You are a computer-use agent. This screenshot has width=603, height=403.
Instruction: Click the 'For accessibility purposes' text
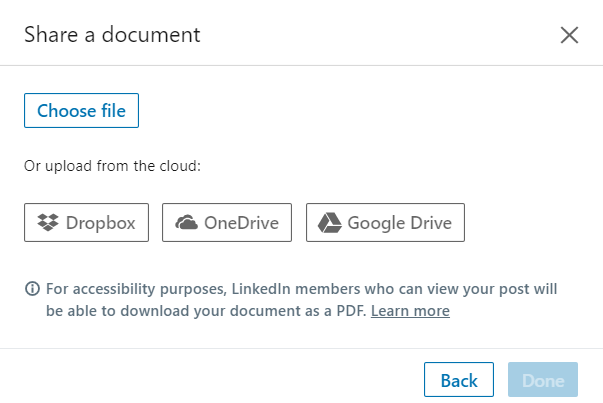coord(135,290)
